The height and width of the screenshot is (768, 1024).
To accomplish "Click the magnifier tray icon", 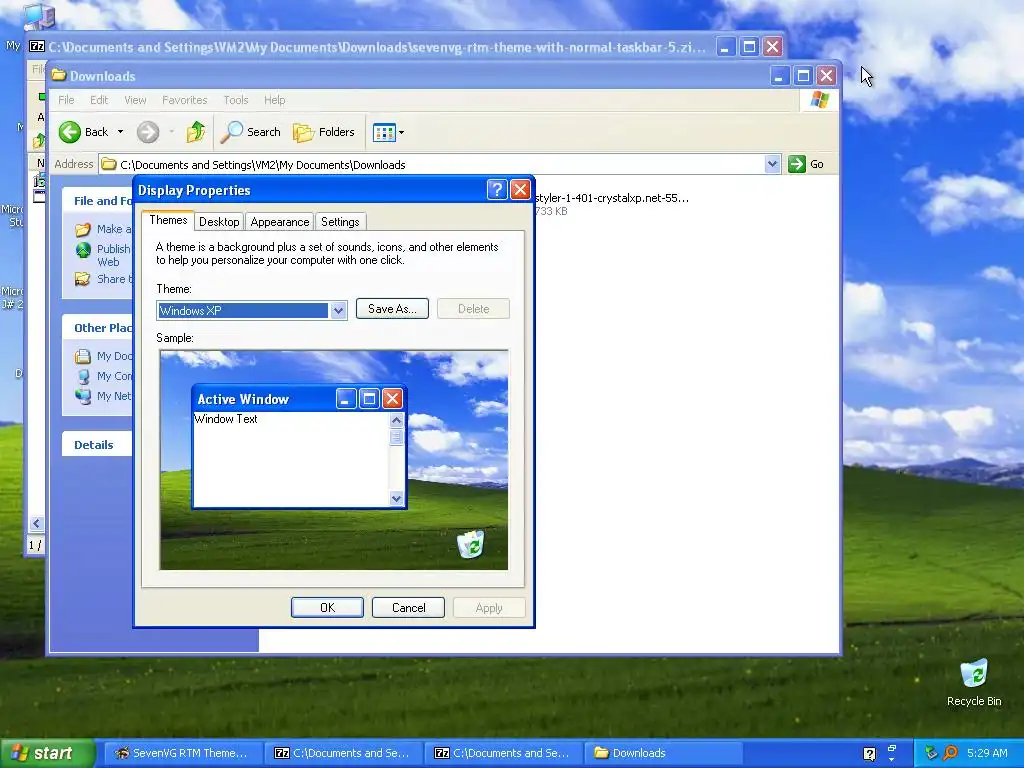I will pyautogui.click(x=950, y=753).
